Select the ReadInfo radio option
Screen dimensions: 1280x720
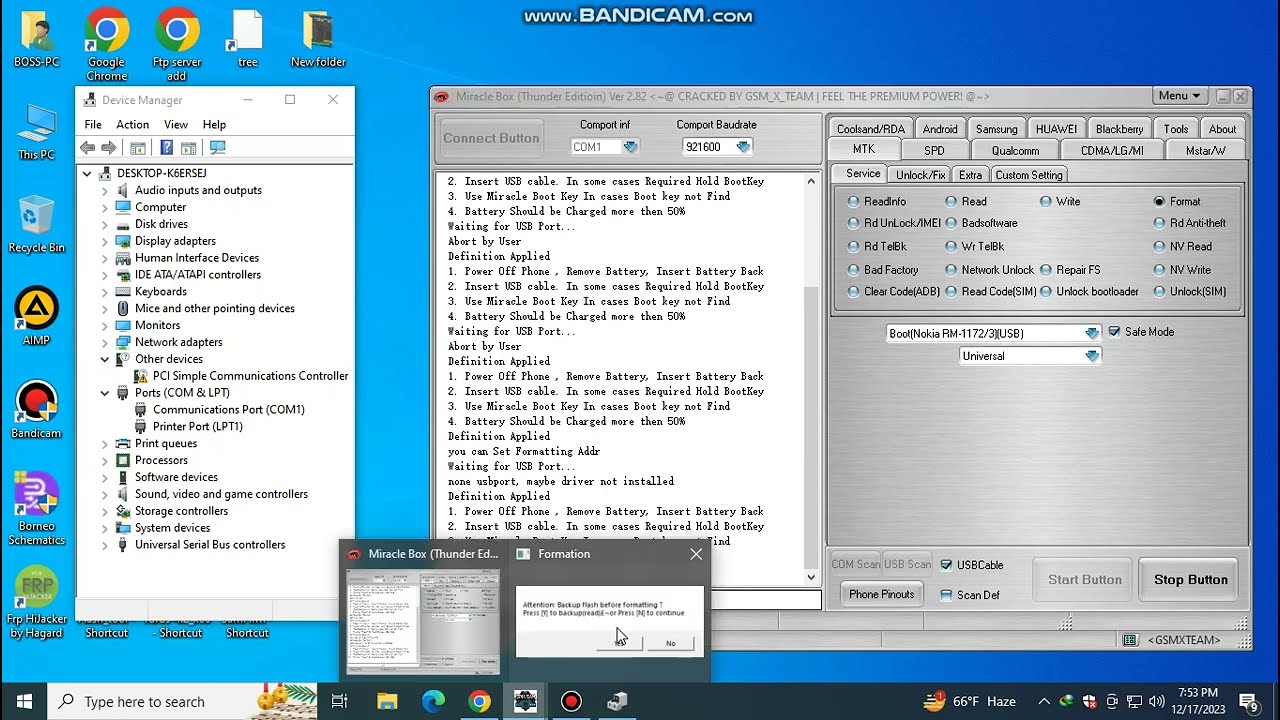(877, 201)
